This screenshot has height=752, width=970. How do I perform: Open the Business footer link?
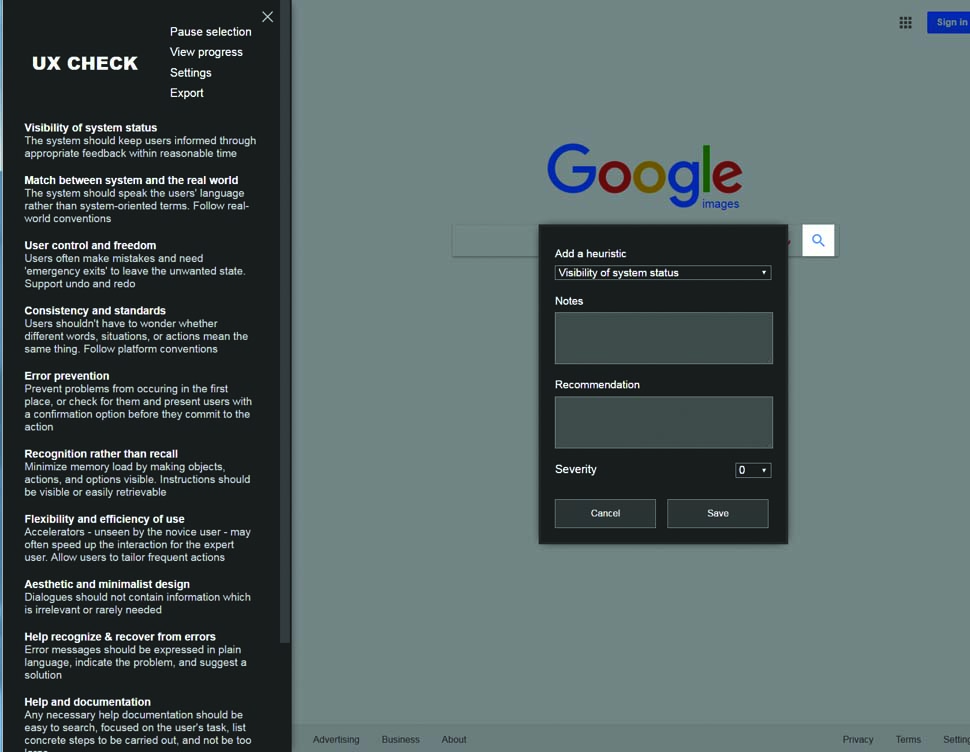coord(400,739)
